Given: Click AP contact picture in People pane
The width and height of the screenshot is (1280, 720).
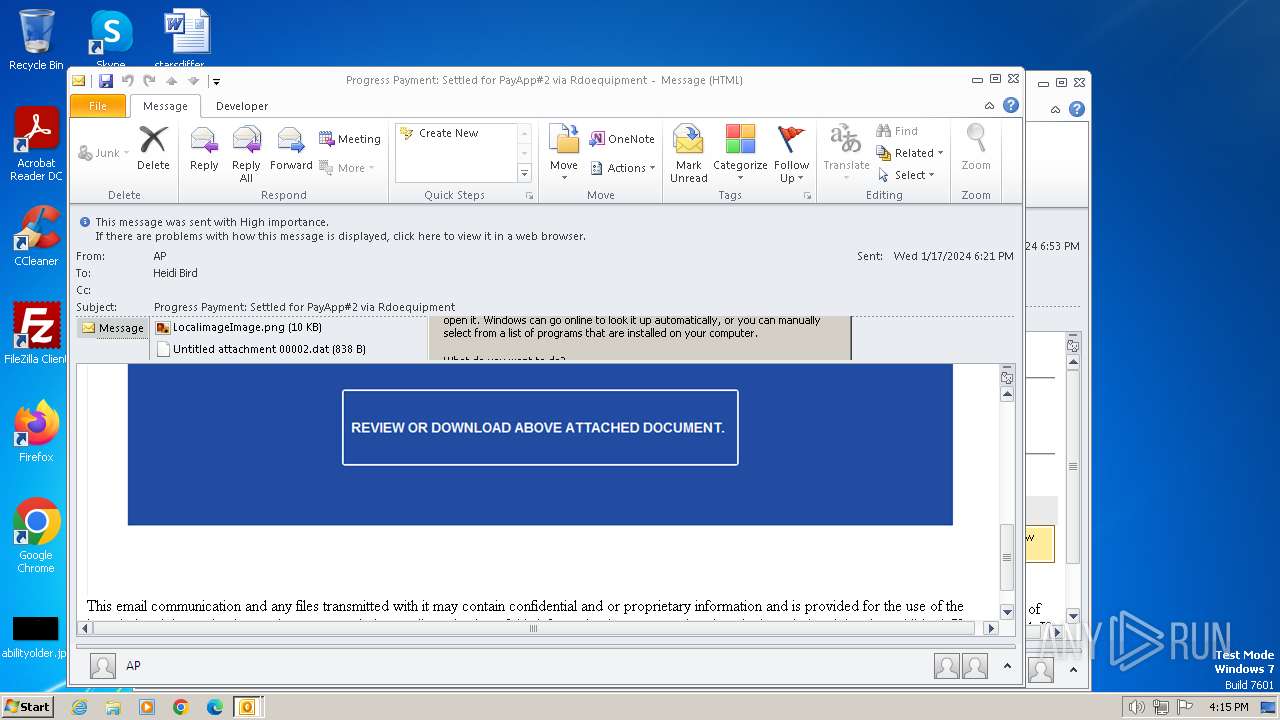Looking at the screenshot, I should [x=102, y=666].
